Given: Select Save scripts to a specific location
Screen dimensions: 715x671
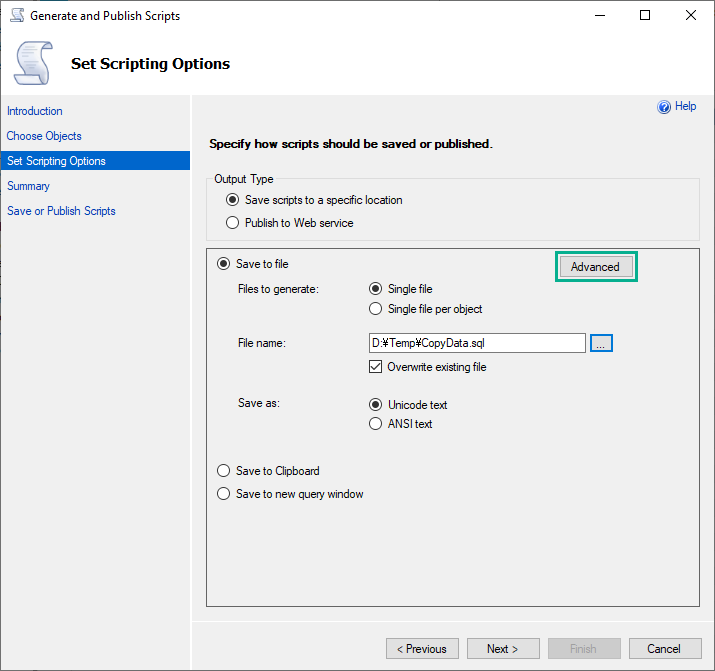Looking at the screenshot, I should [x=233, y=200].
